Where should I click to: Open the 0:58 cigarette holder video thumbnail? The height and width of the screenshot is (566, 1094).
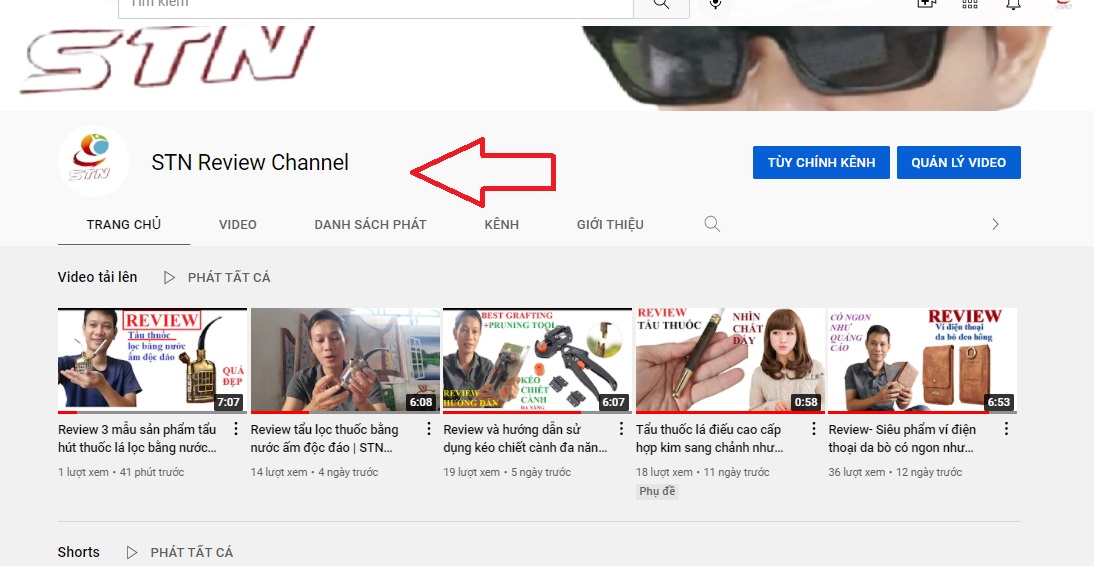730,360
